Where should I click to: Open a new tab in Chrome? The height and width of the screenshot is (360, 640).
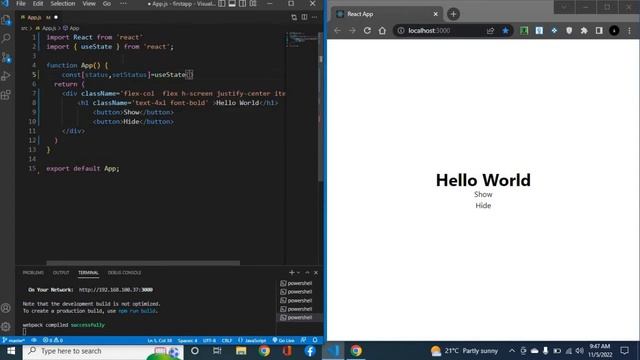tap(453, 14)
